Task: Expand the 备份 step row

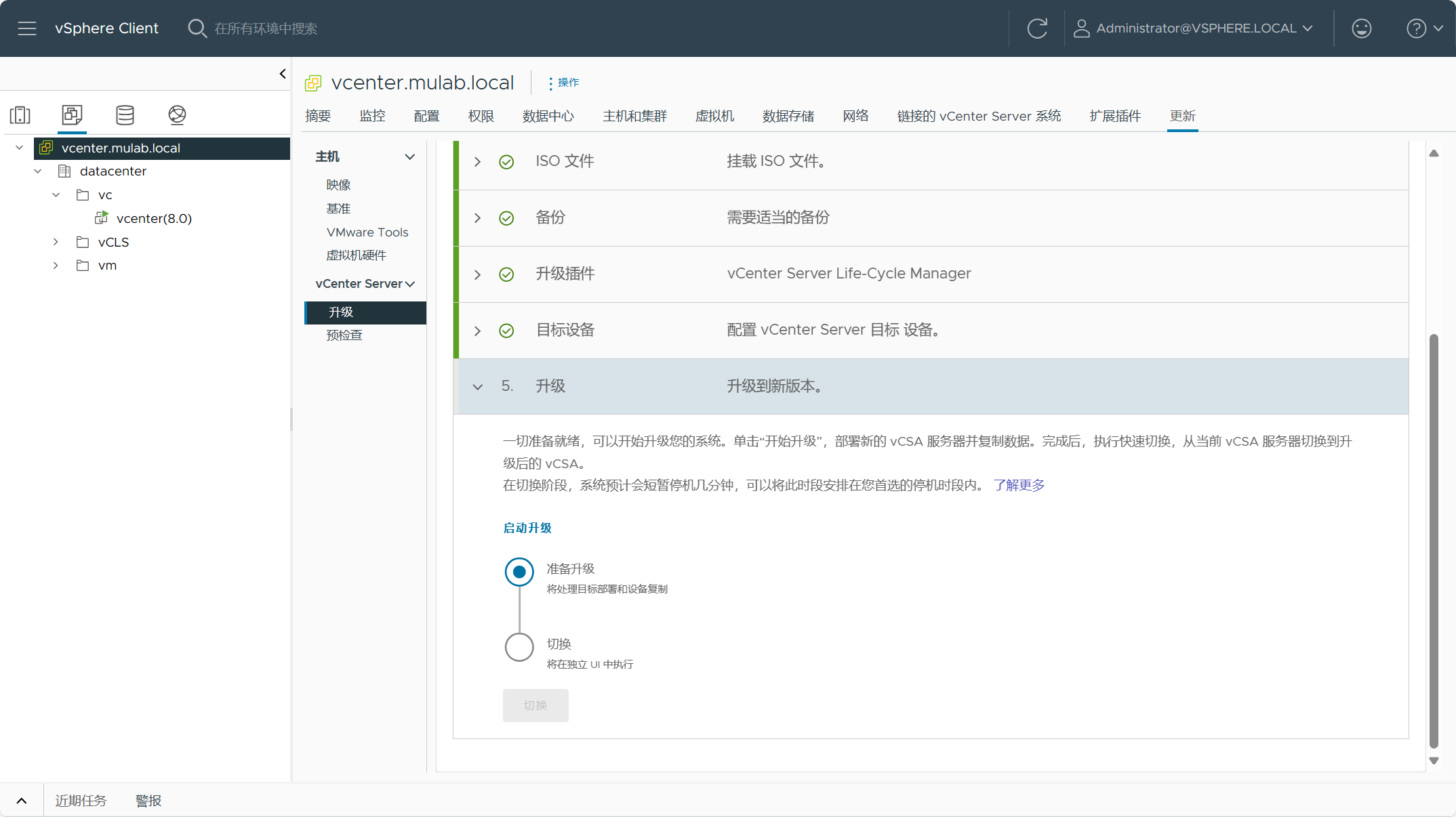Action: [x=477, y=218]
